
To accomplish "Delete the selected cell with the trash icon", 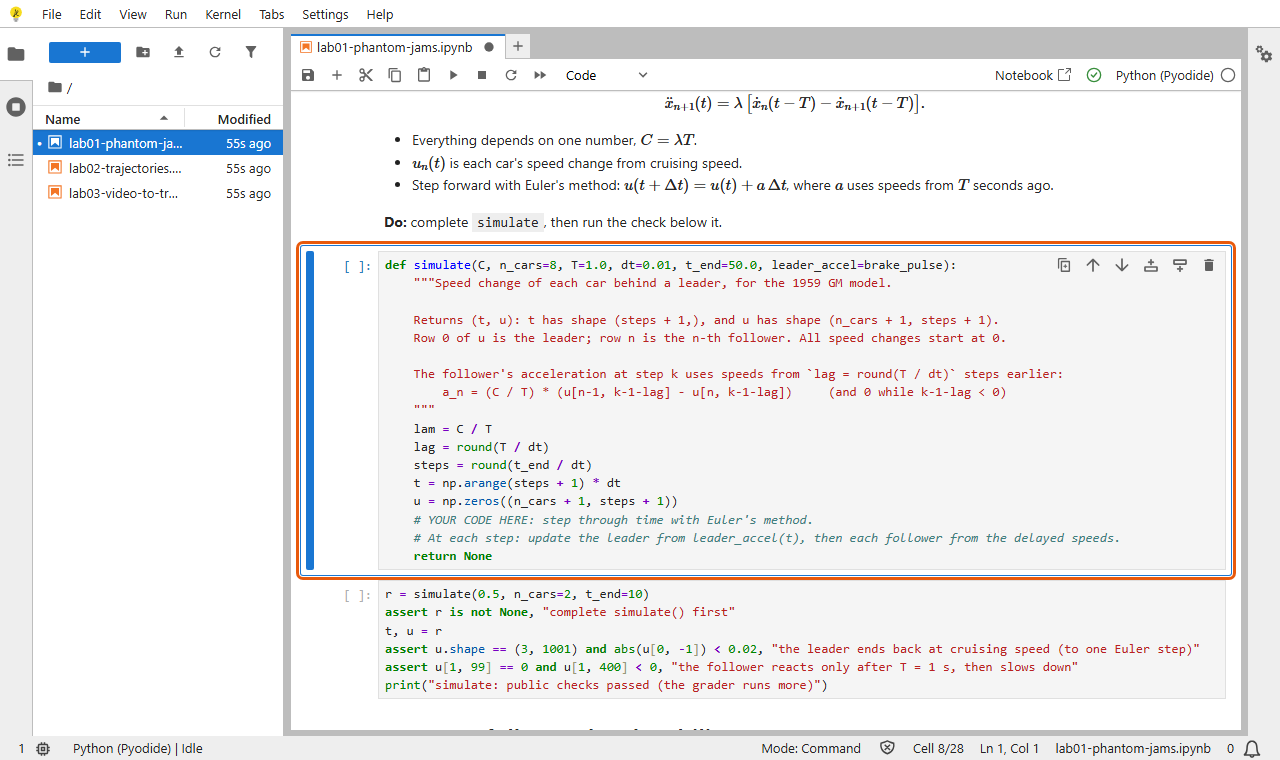I will pos(1209,265).
